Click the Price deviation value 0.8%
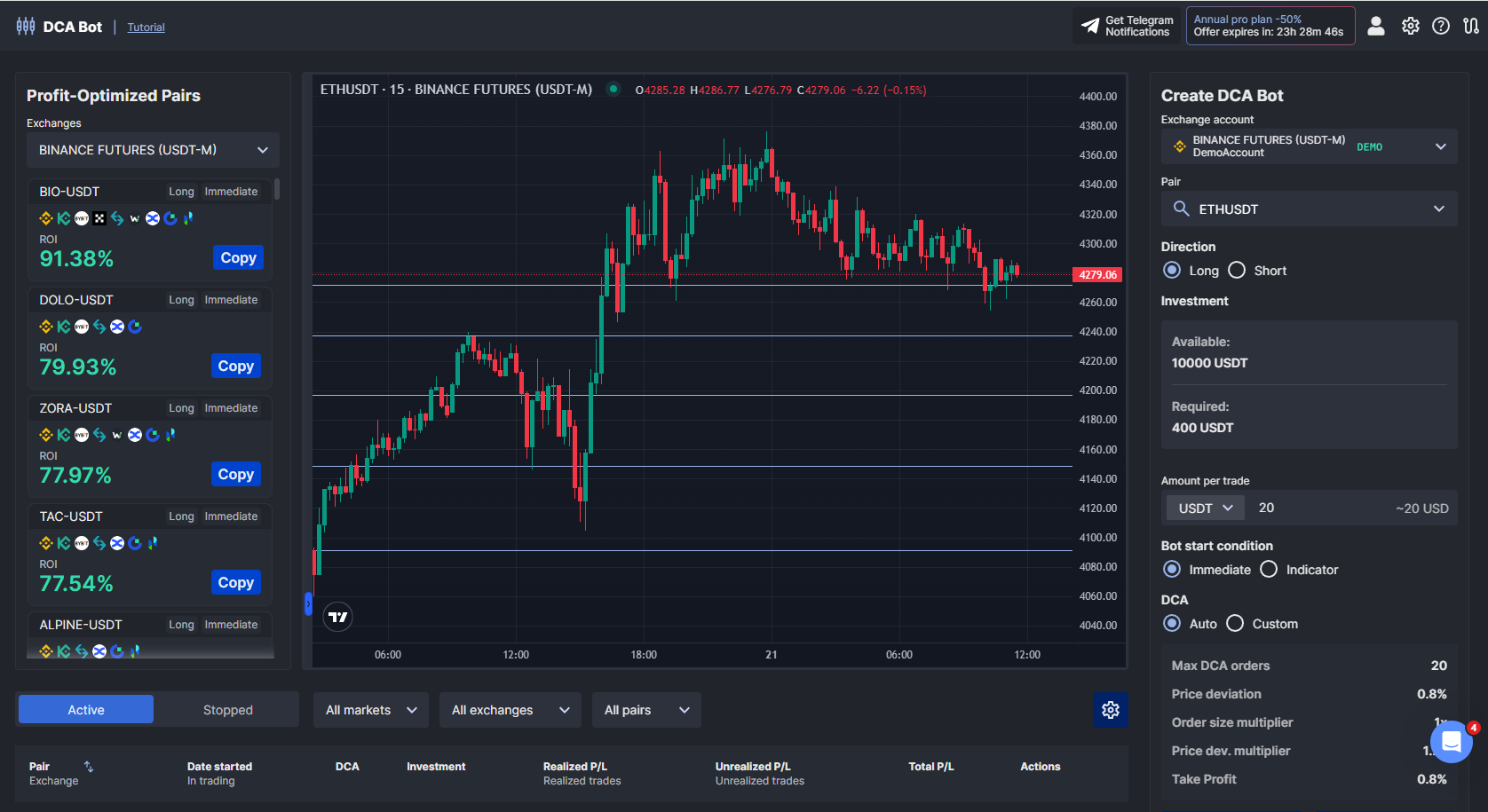The width and height of the screenshot is (1488, 812). pyautogui.click(x=1432, y=694)
